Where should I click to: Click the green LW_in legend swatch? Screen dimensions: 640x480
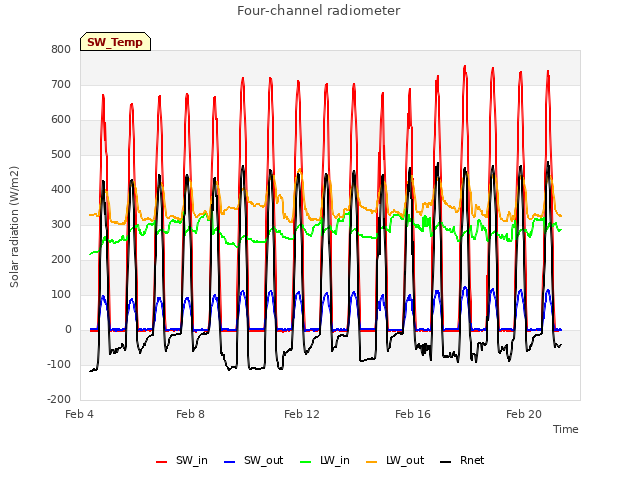(306, 462)
